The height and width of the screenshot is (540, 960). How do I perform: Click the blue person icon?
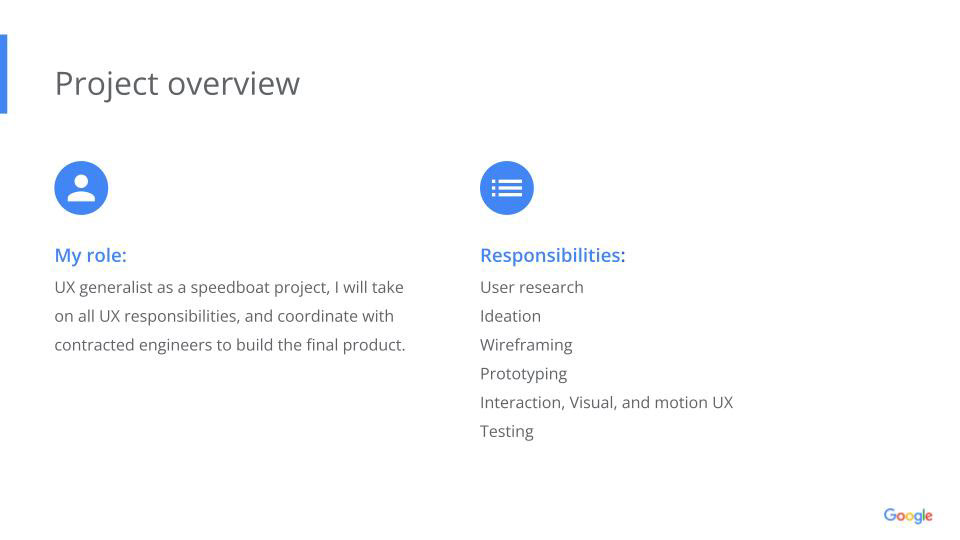[x=81, y=188]
